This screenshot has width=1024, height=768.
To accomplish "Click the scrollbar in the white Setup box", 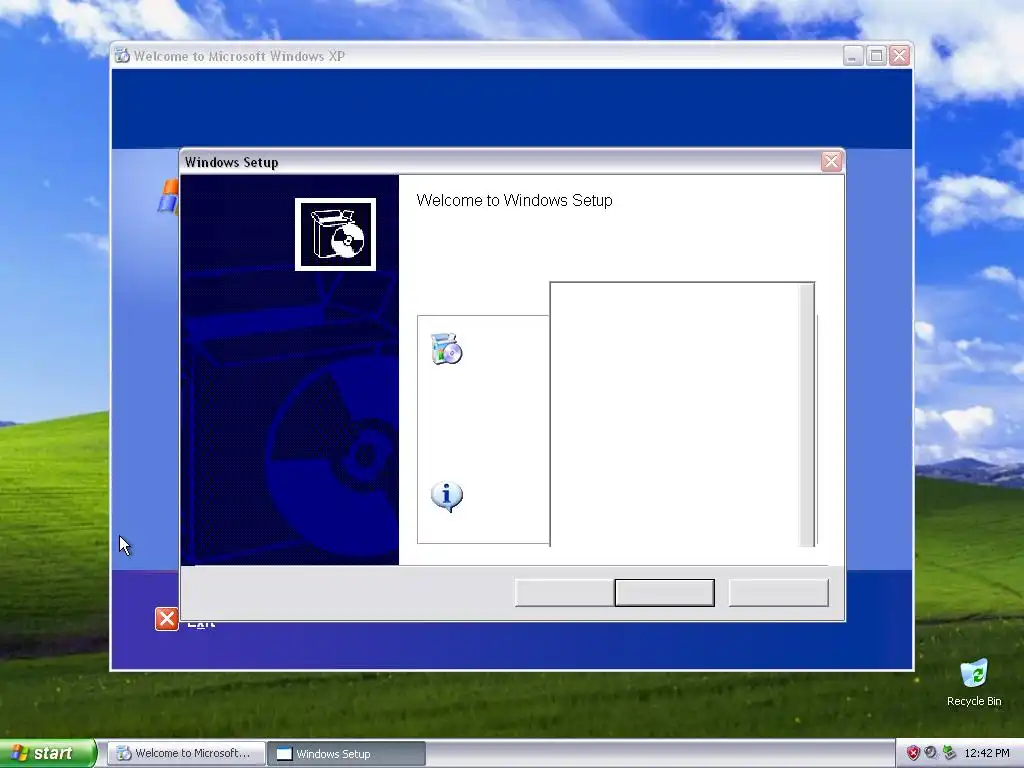I will click(x=807, y=415).
